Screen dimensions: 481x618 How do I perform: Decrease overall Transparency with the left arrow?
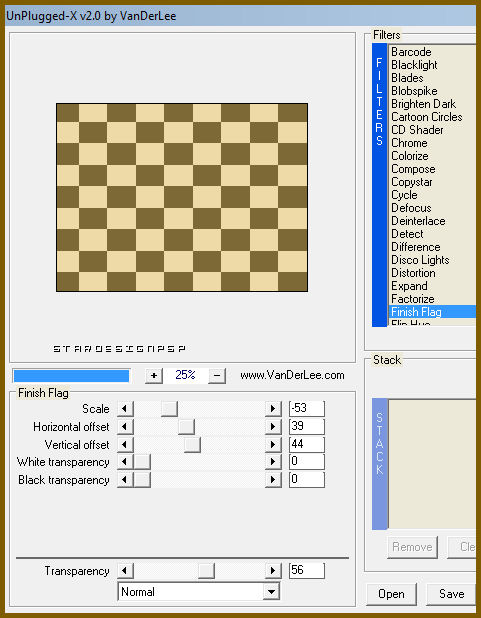click(125, 571)
